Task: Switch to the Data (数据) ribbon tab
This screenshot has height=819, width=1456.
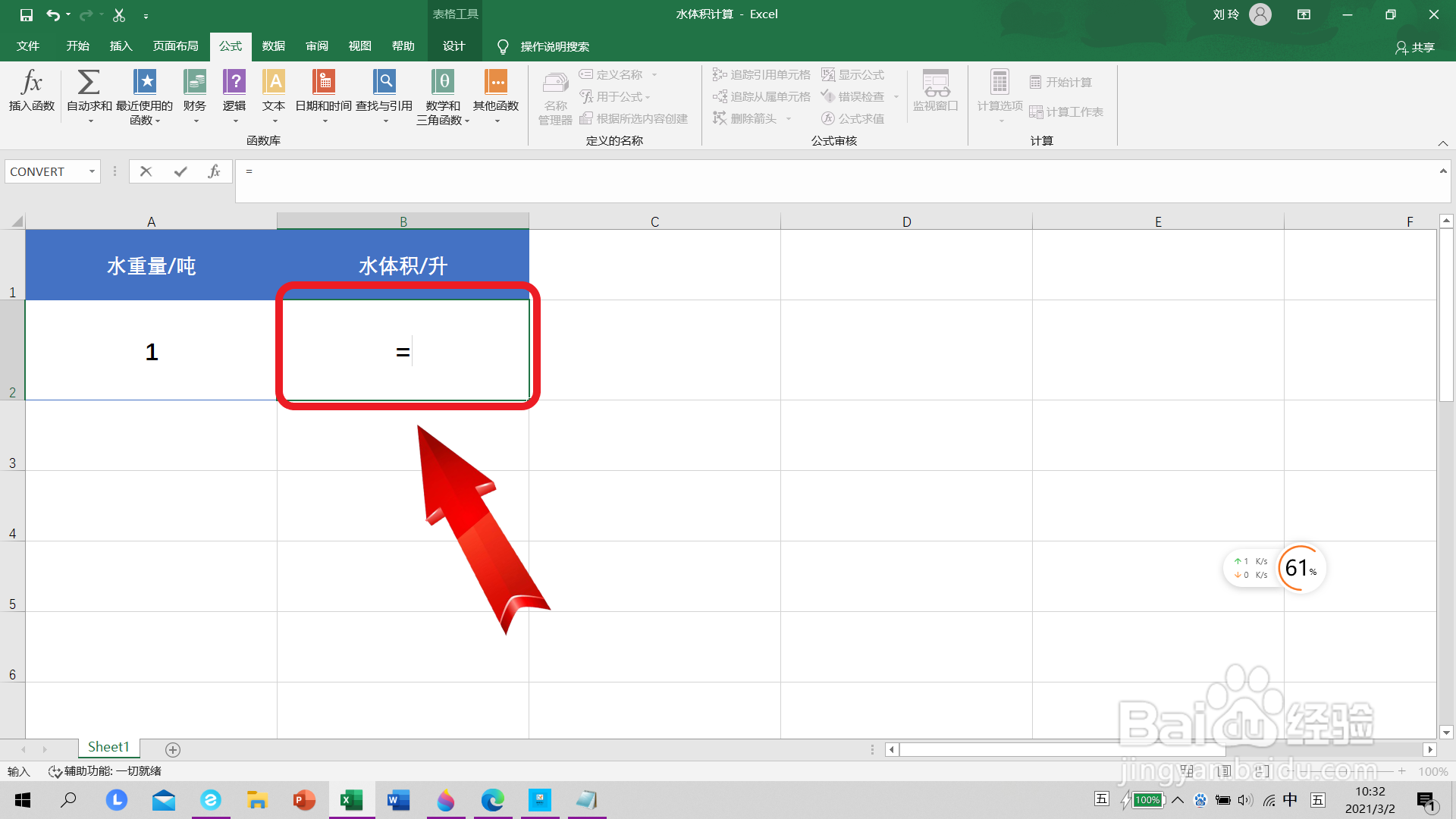Action: coord(273,46)
